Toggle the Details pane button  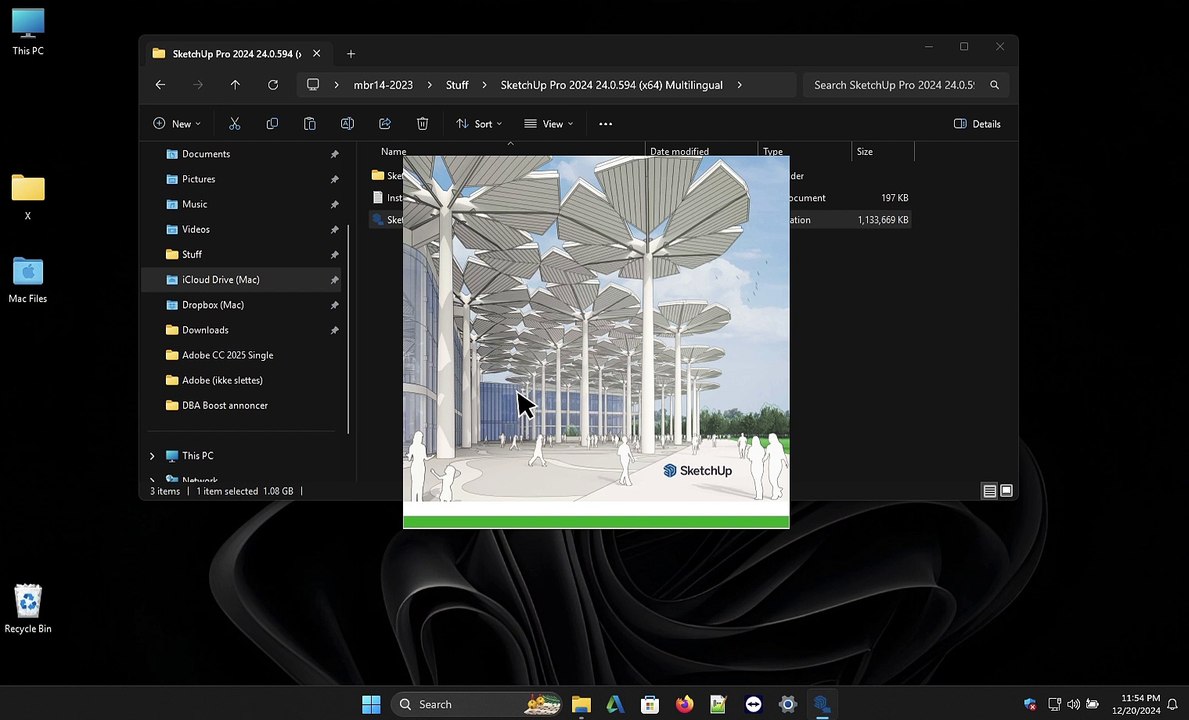[x=977, y=124]
